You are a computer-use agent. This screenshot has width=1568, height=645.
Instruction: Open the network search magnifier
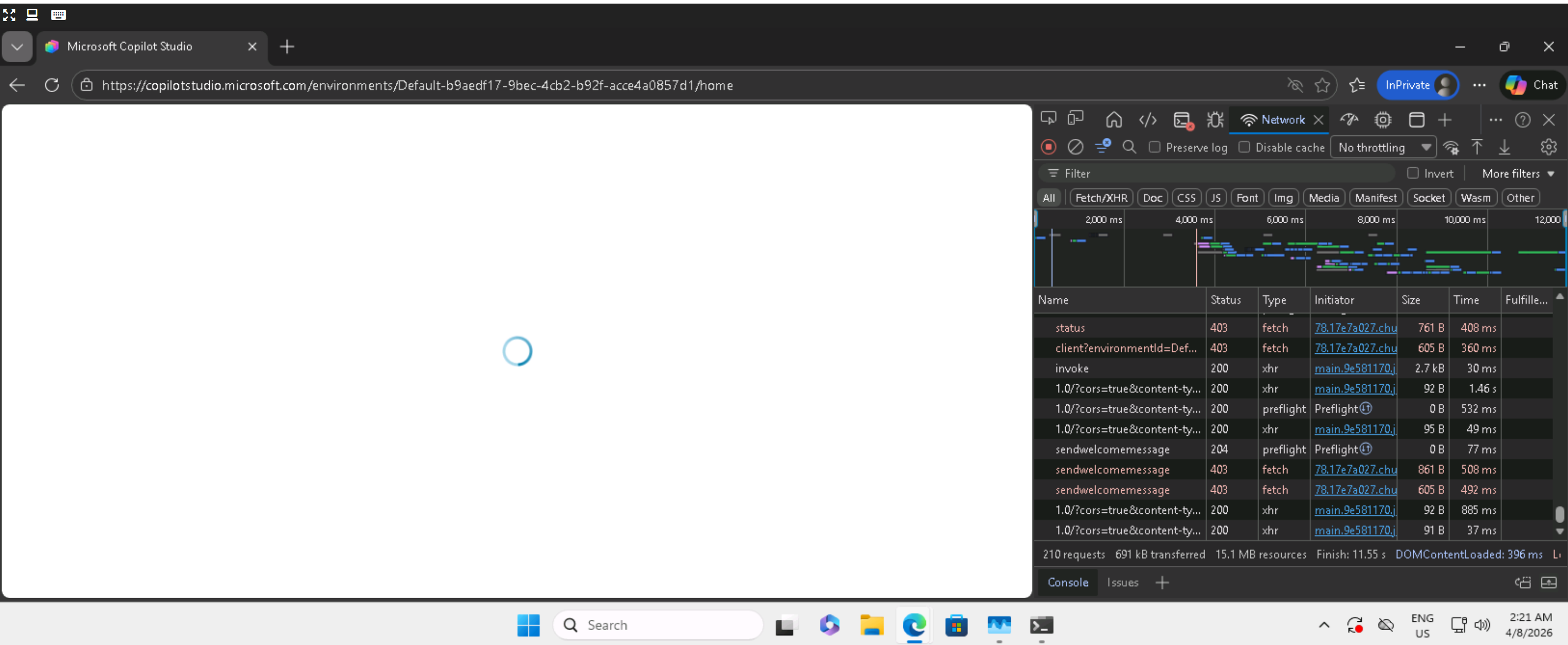click(1129, 147)
